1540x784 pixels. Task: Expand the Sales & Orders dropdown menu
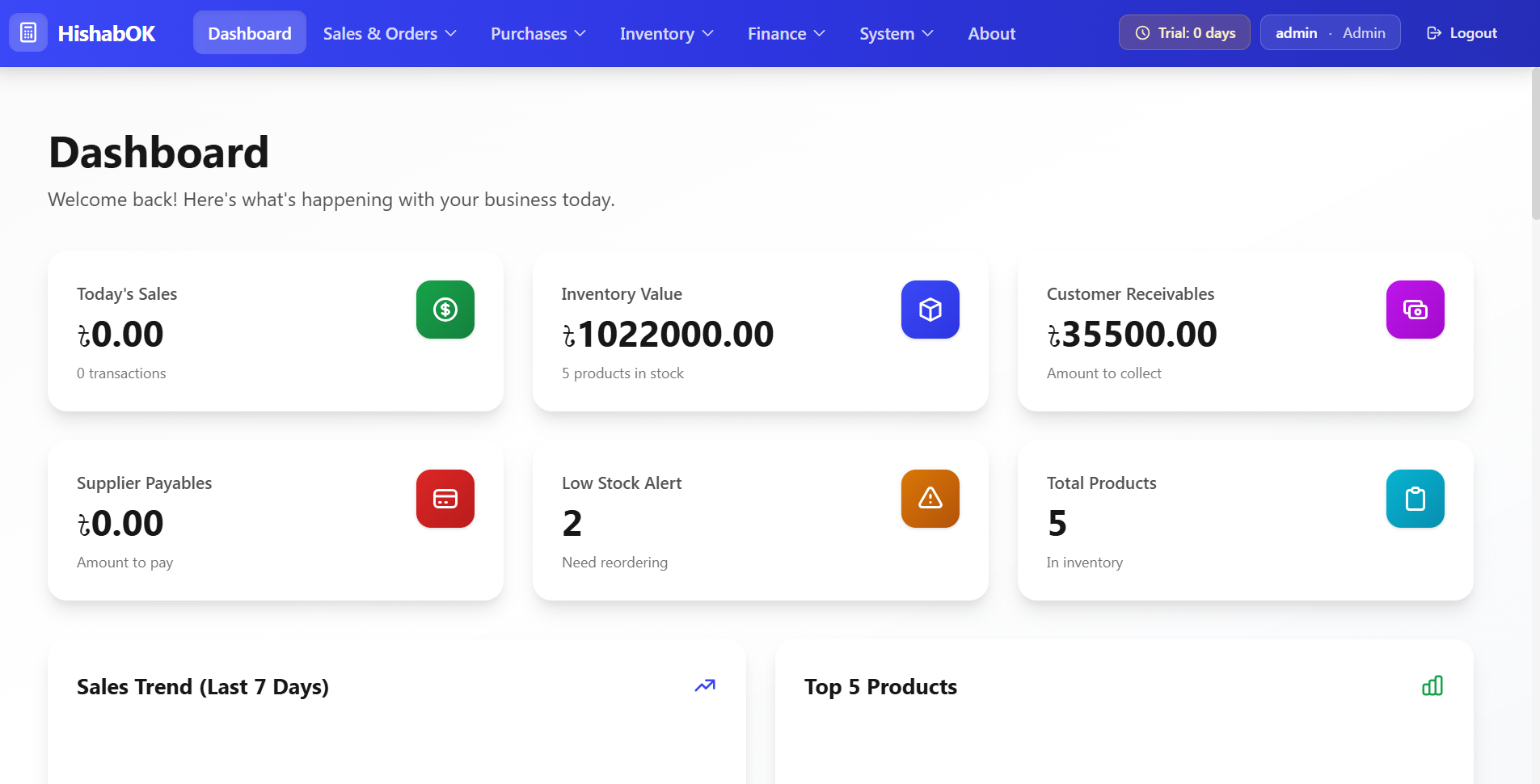pos(390,33)
